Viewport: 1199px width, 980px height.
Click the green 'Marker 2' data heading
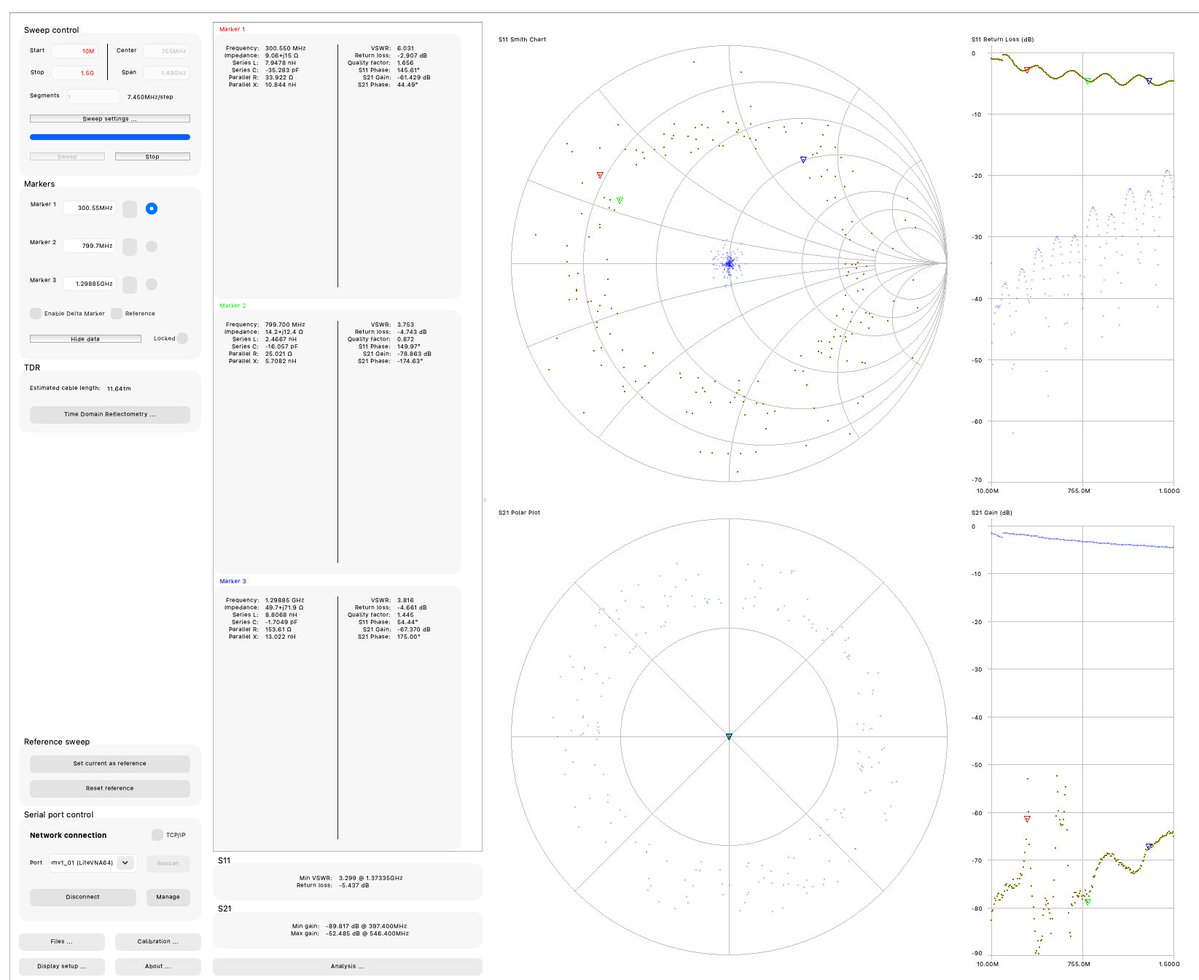(x=232, y=305)
